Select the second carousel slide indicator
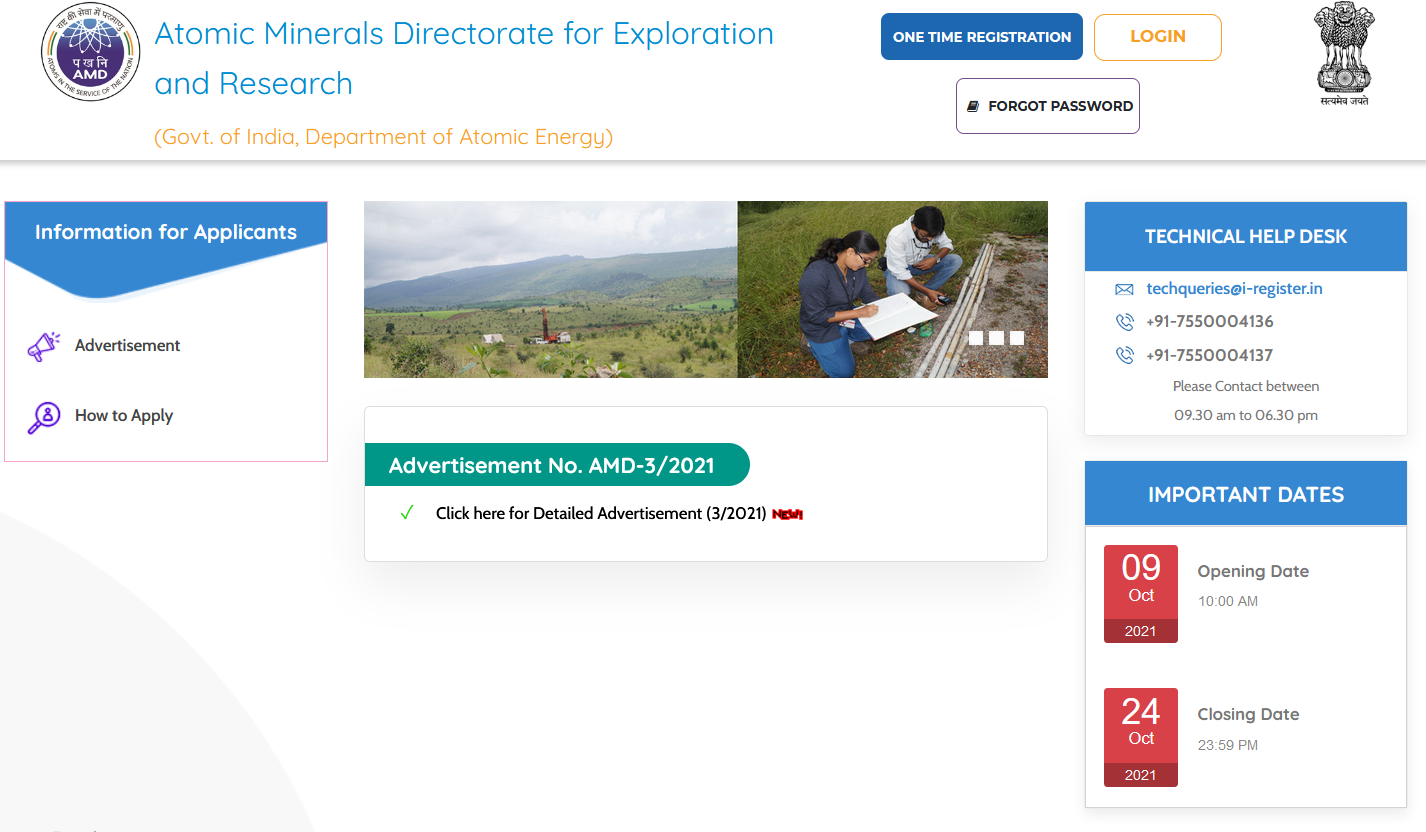This screenshot has width=1426, height=832. (996, 338)
